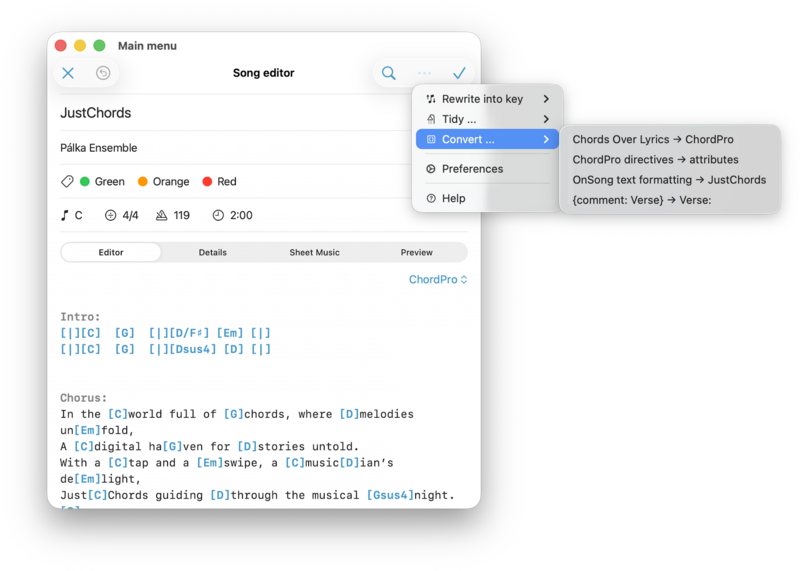
Task: Switch to the Editor tab
Action: (111, 253)
